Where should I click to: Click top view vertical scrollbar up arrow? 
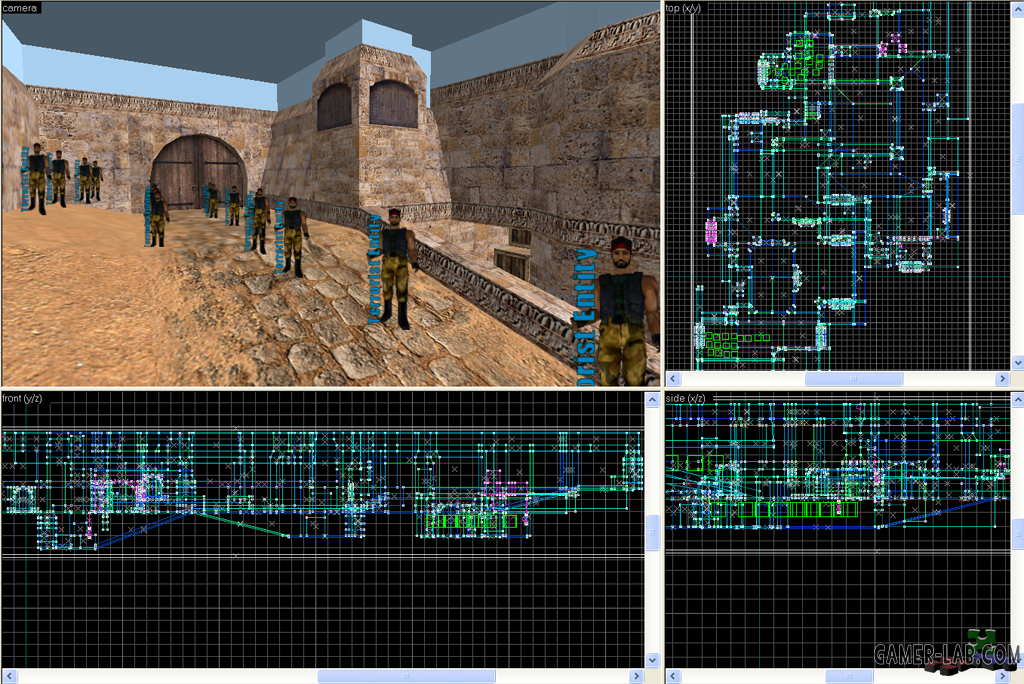tap(1017, 8)
